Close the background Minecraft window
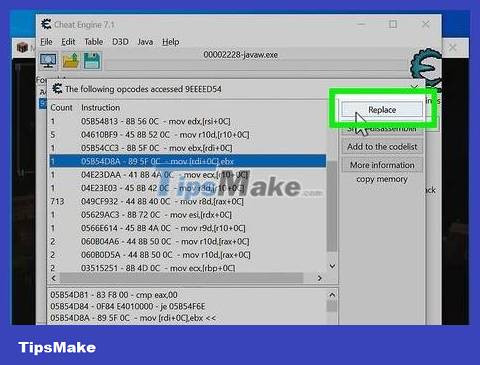 tap(452, 47)
